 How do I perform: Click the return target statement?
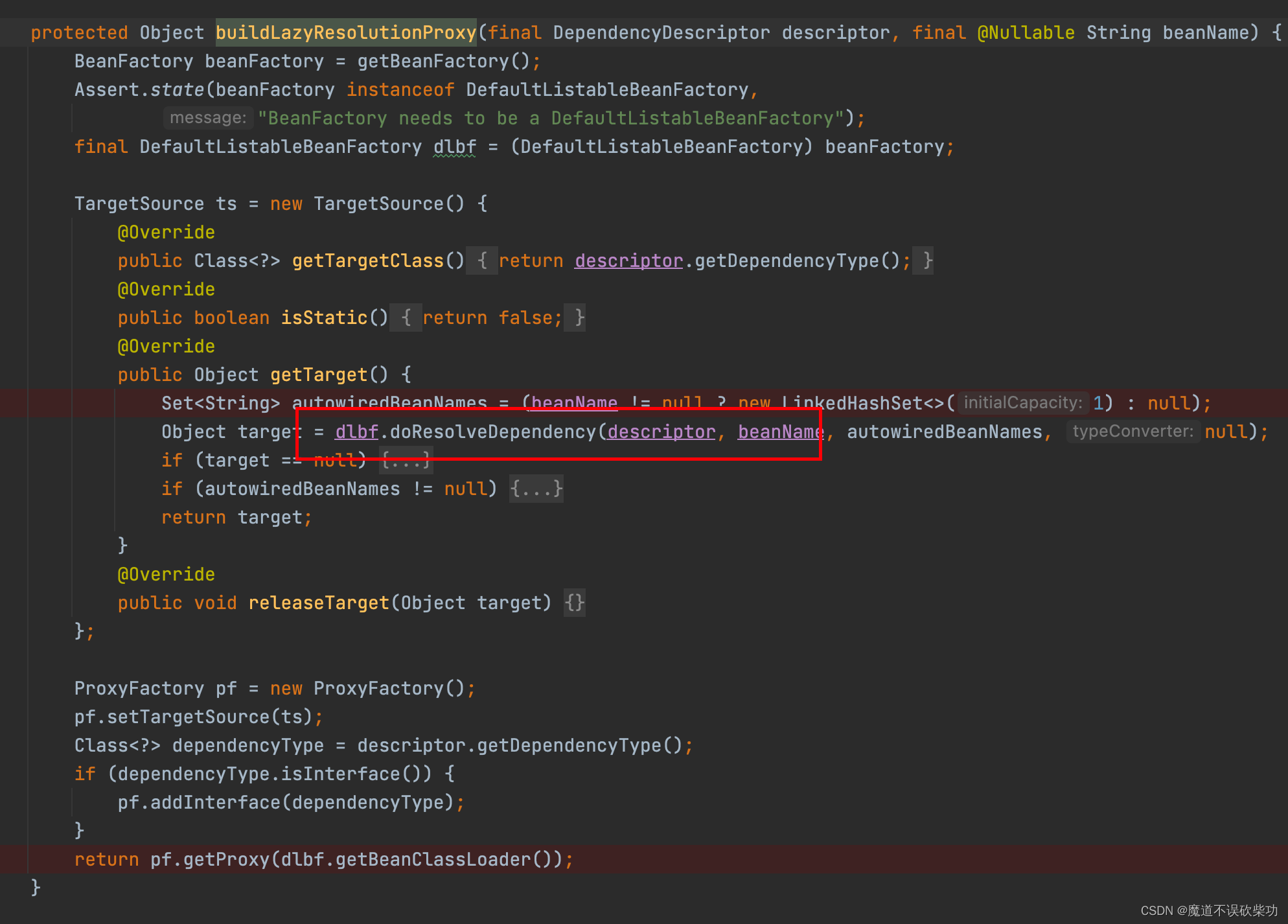[236, 517]
